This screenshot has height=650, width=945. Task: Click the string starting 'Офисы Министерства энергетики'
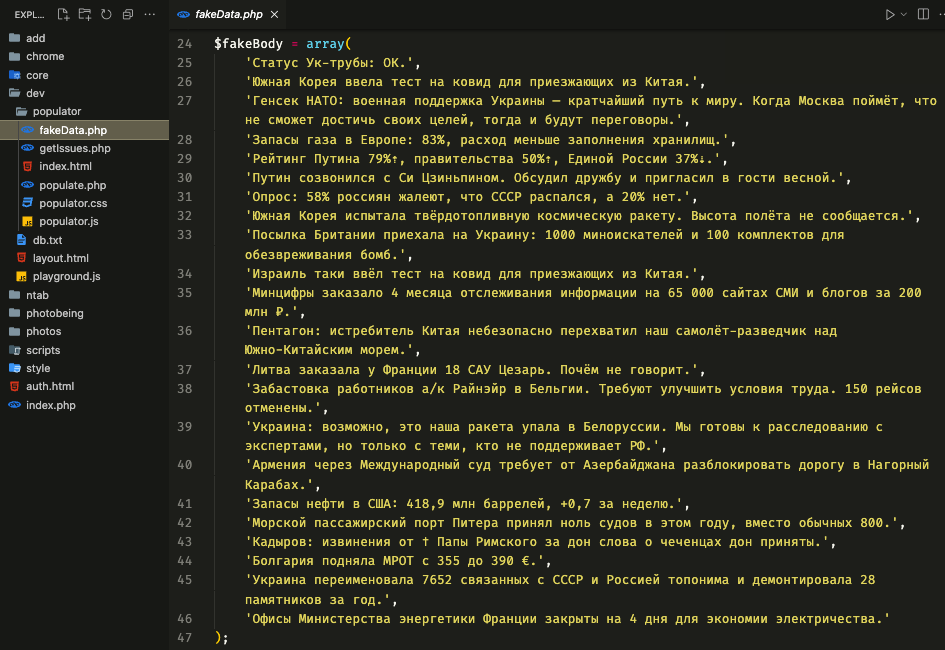tap(567, 619)
